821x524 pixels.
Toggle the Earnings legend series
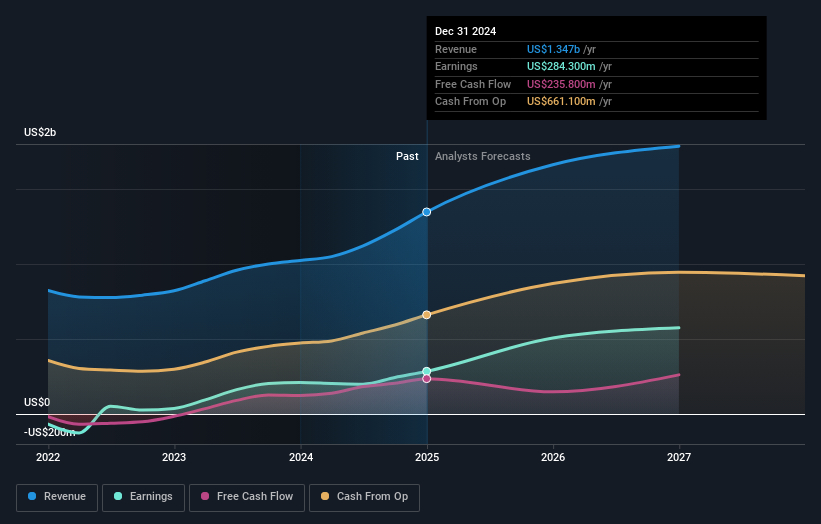(143, 497)
